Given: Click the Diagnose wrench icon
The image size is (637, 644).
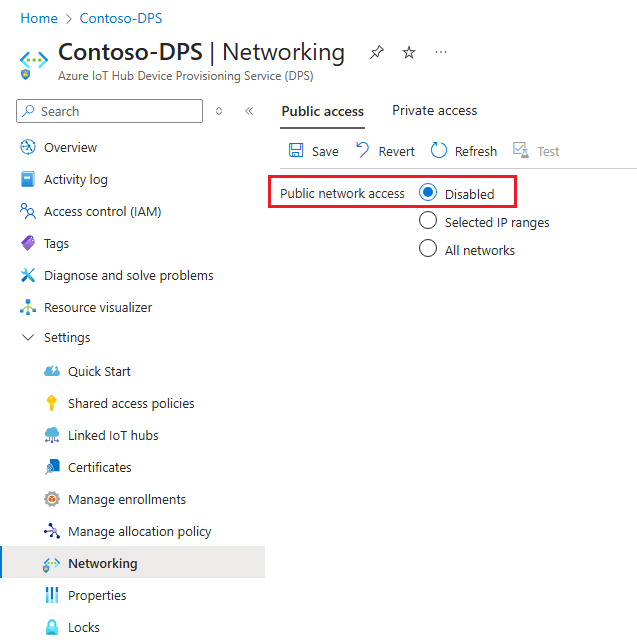Looking at the screenshot, I should pos(28,275).
